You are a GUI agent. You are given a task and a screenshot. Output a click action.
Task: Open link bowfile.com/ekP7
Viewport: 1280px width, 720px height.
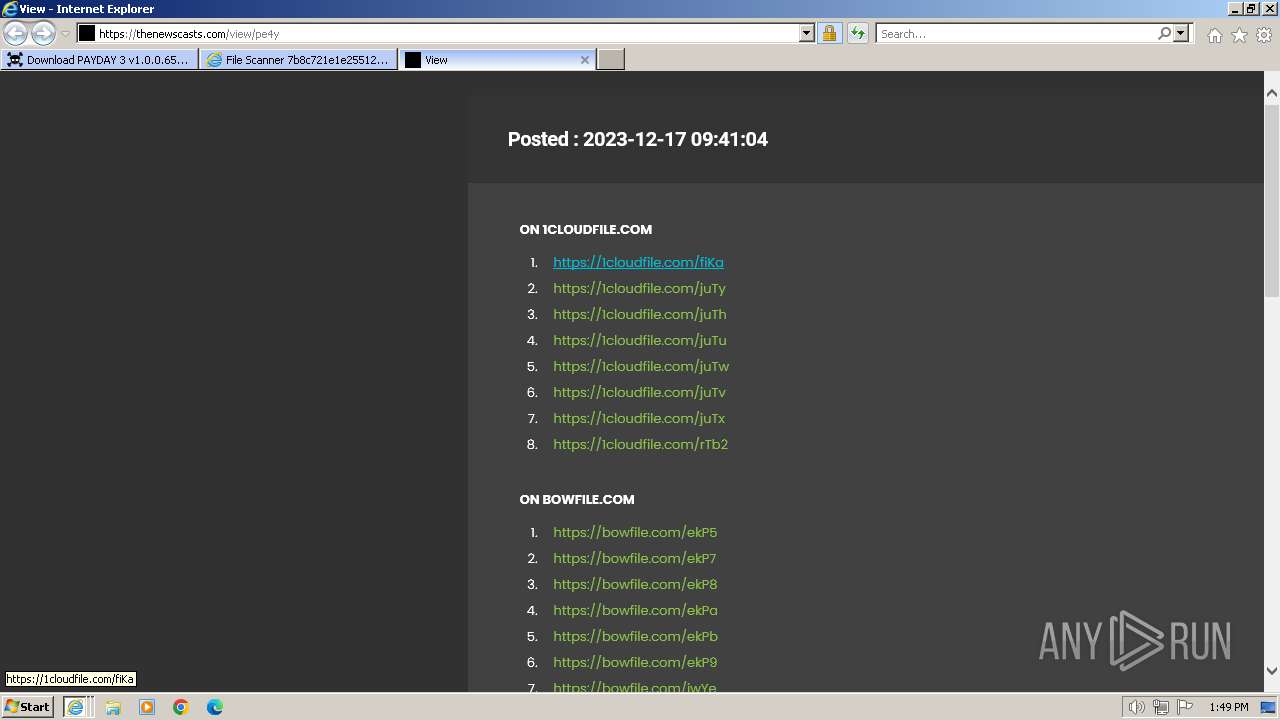pos(635,558)
